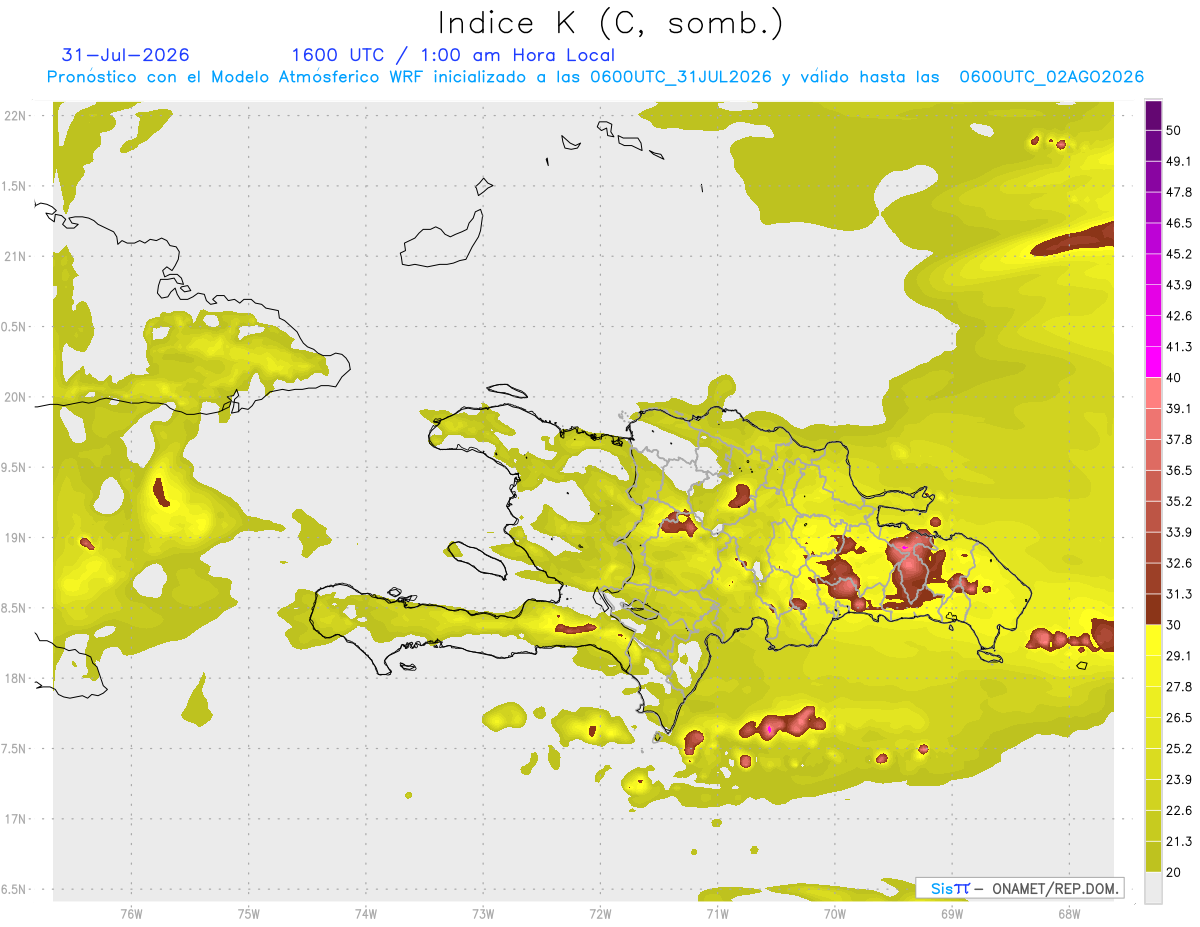Select the '19N' latitude axis label
Image resolution: width=1200 pixels, height=927 pixels.
click(14, 537)
